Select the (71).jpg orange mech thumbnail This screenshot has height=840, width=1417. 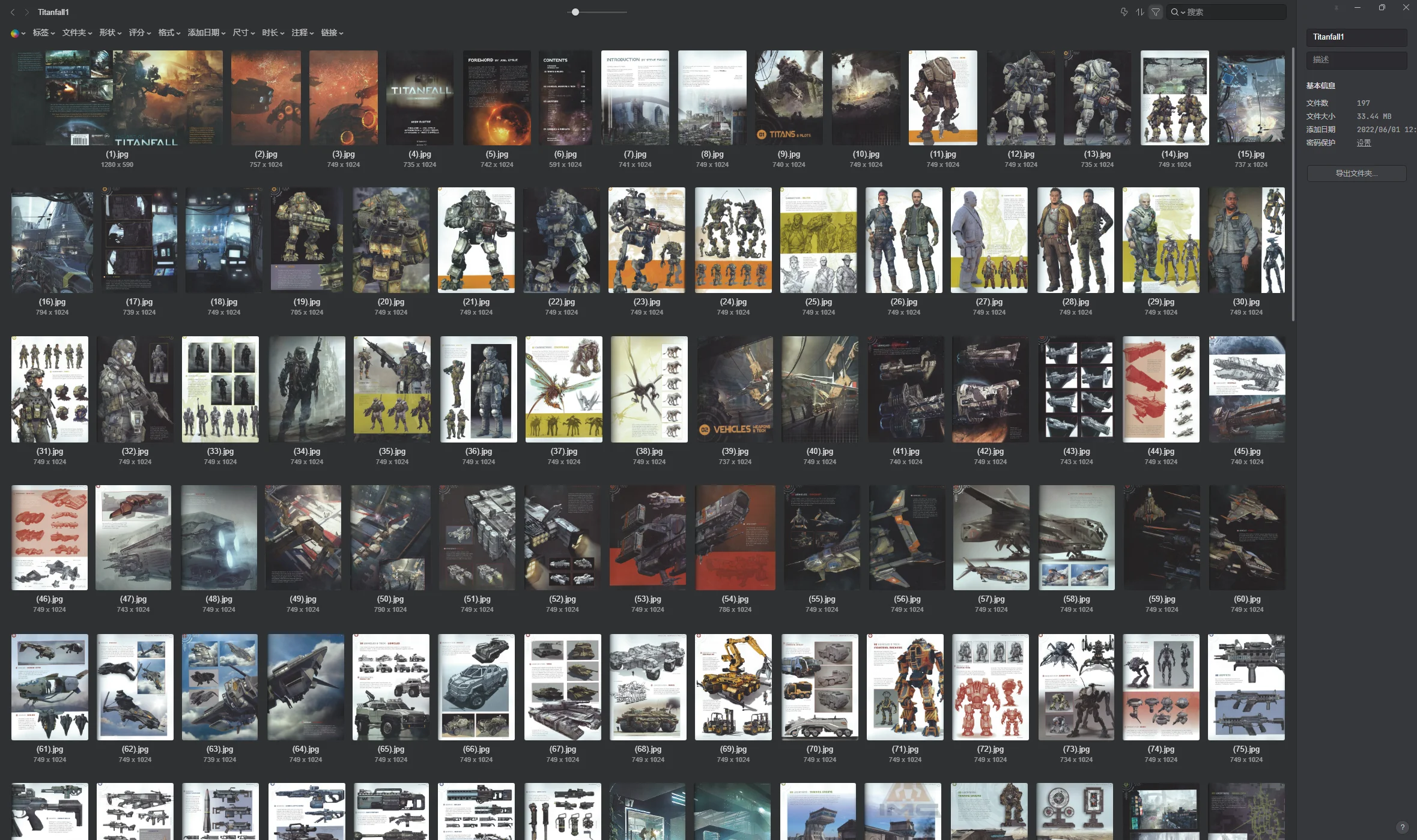coord(905,687)
